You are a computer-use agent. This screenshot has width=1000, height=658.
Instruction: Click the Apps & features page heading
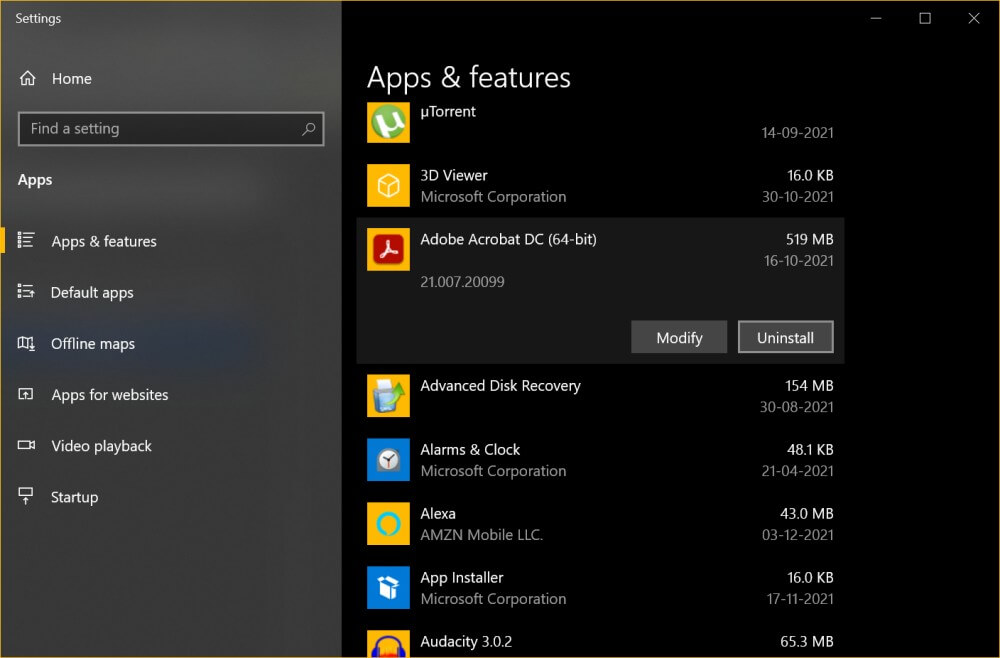coord(469,77)
